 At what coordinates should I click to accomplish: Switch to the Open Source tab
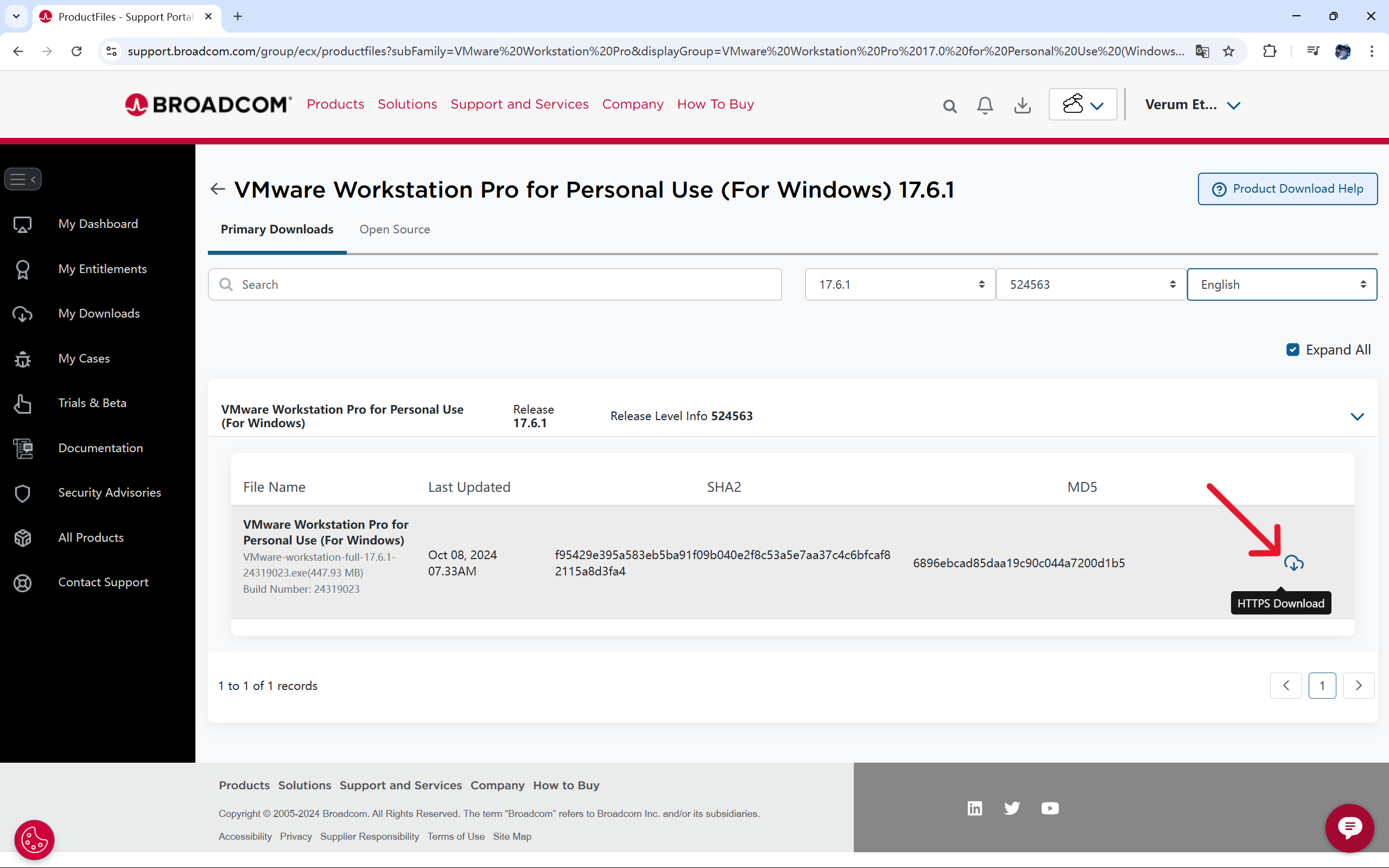[x=394, y=229]
